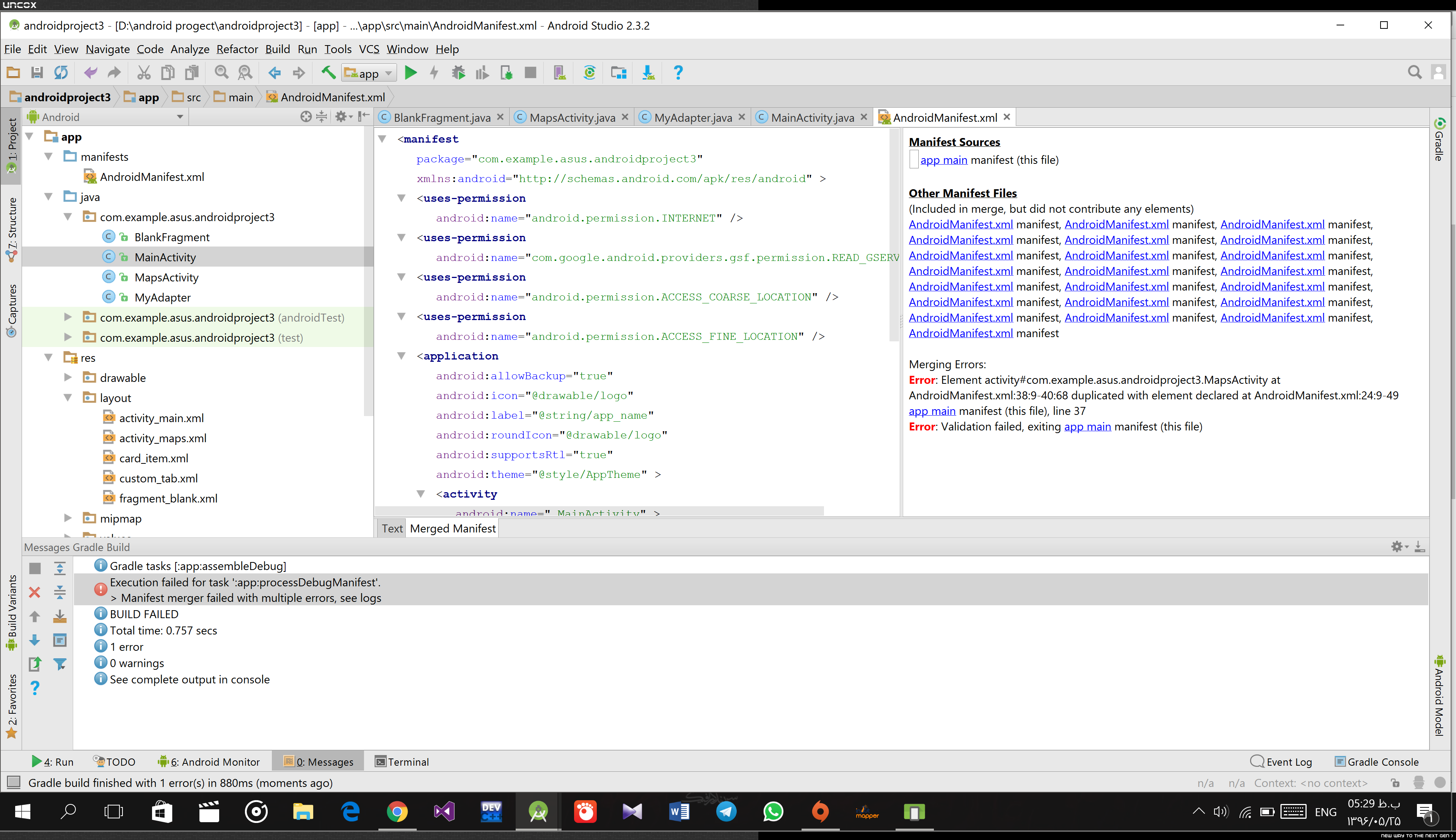Click the scroll from source target icon

tap(306, 116)
